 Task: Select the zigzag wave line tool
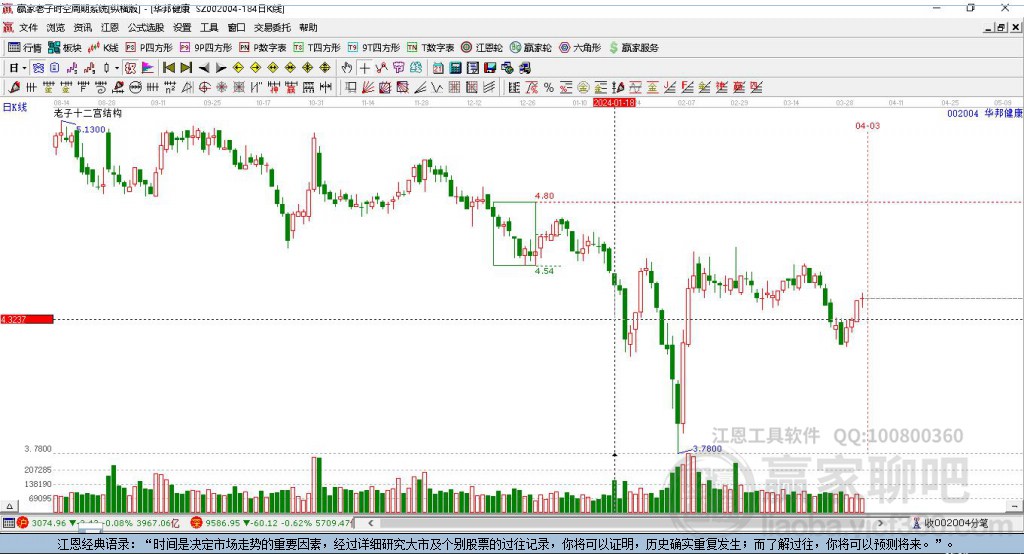point(436,87)
